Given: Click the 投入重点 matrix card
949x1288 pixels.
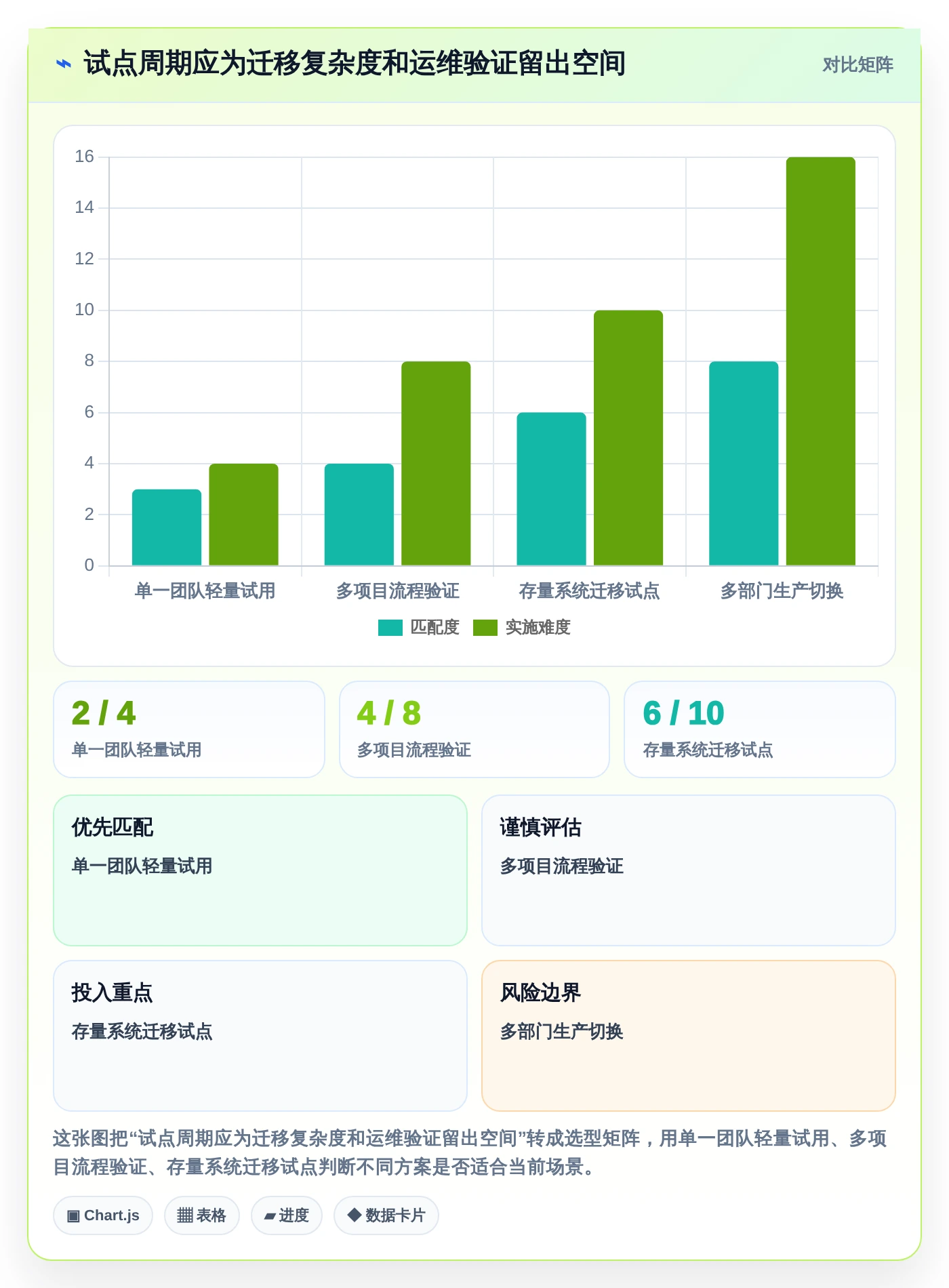Looking at the screenshot, I should point(260,1036).
